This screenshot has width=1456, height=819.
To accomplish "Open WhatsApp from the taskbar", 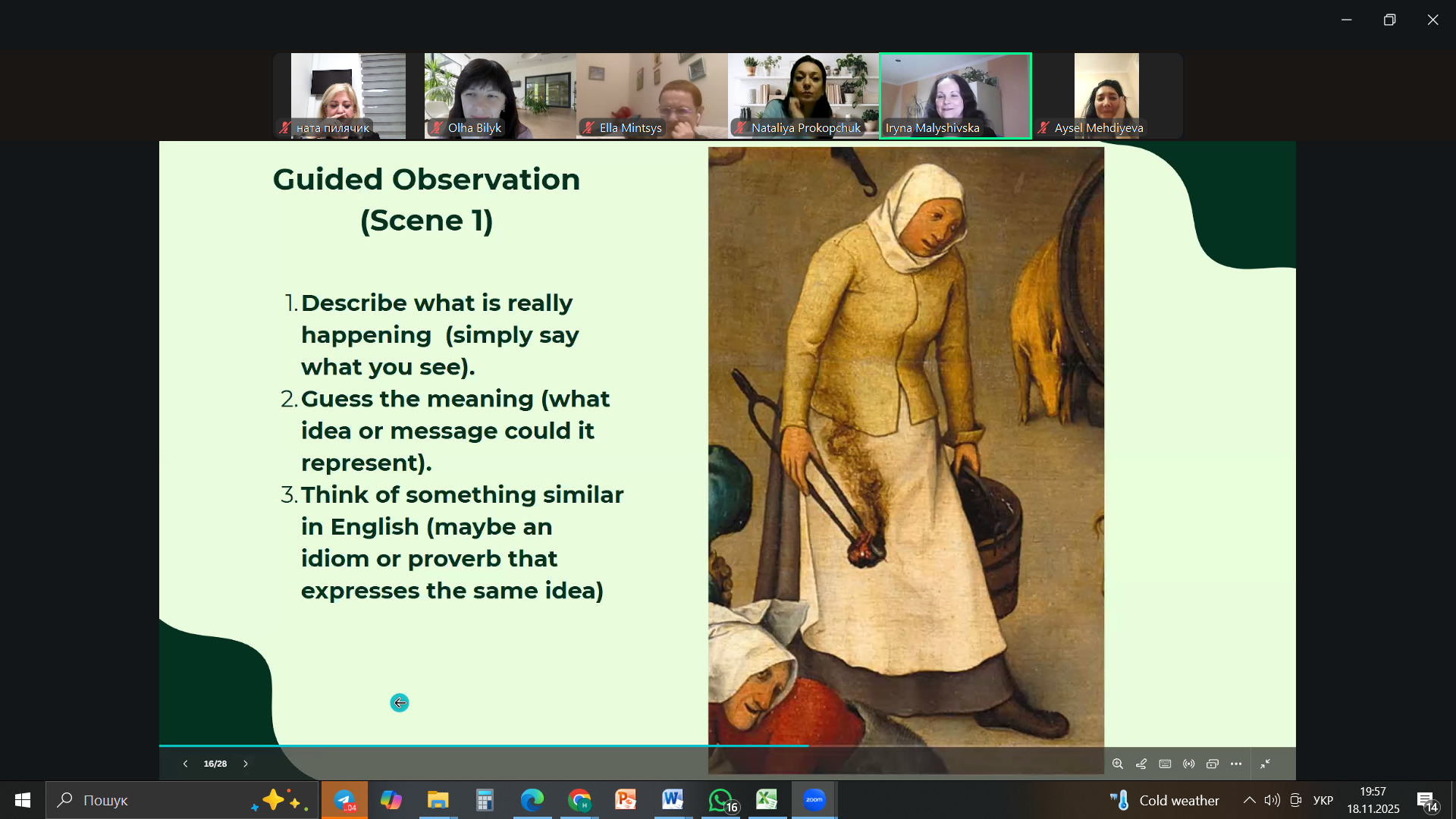I will (x=721, y=800).
